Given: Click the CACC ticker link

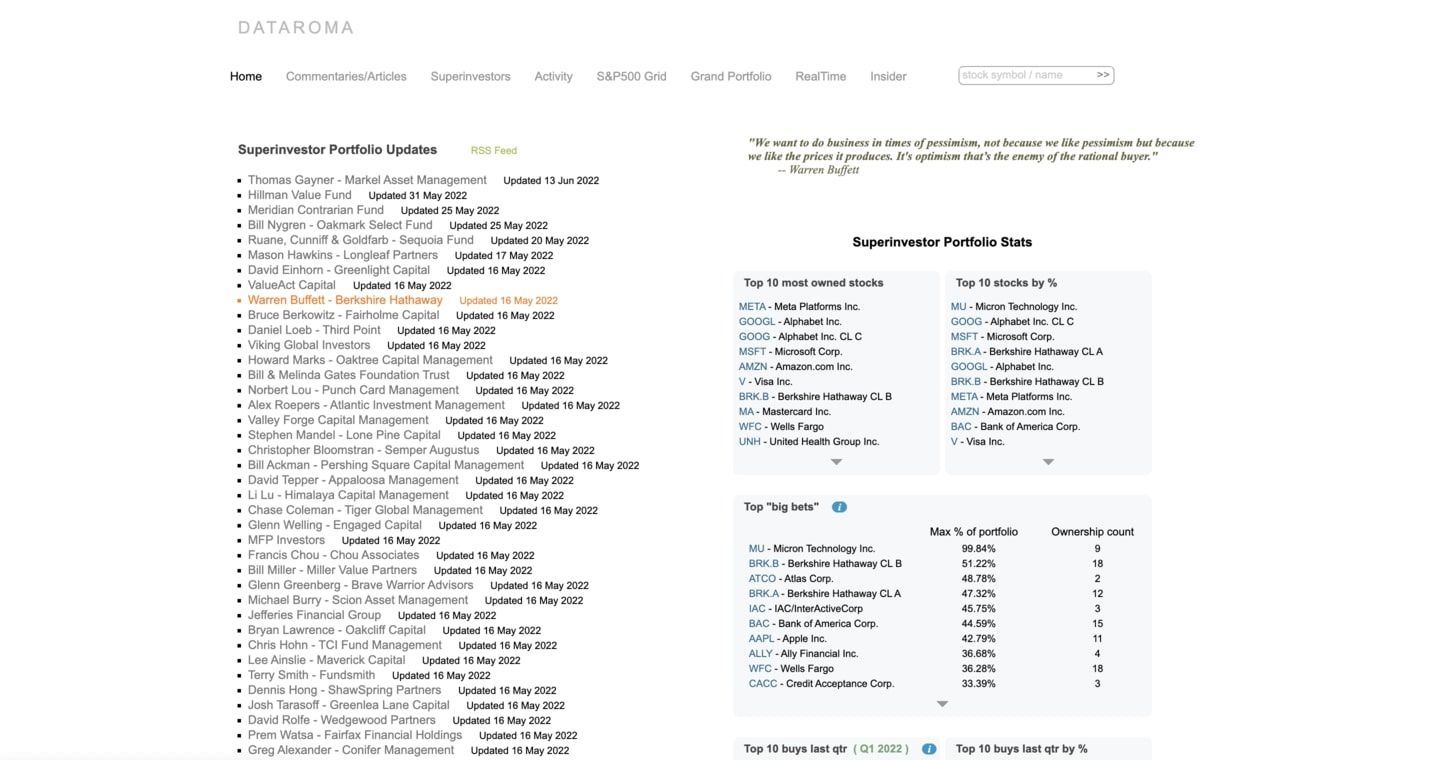Looking at the screenshot, I should click(762, 684).
